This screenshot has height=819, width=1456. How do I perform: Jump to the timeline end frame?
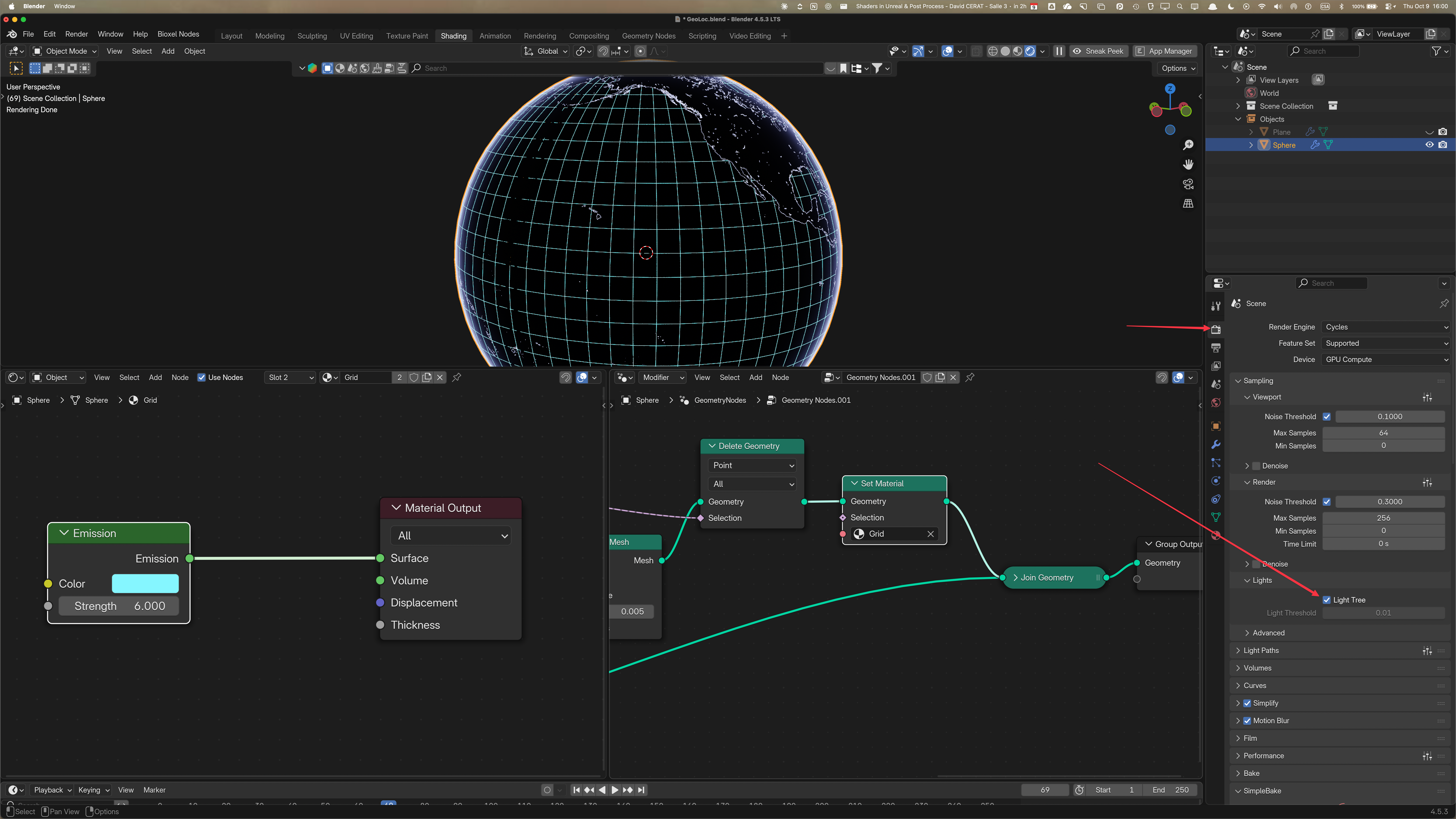(x=641, y=790)
